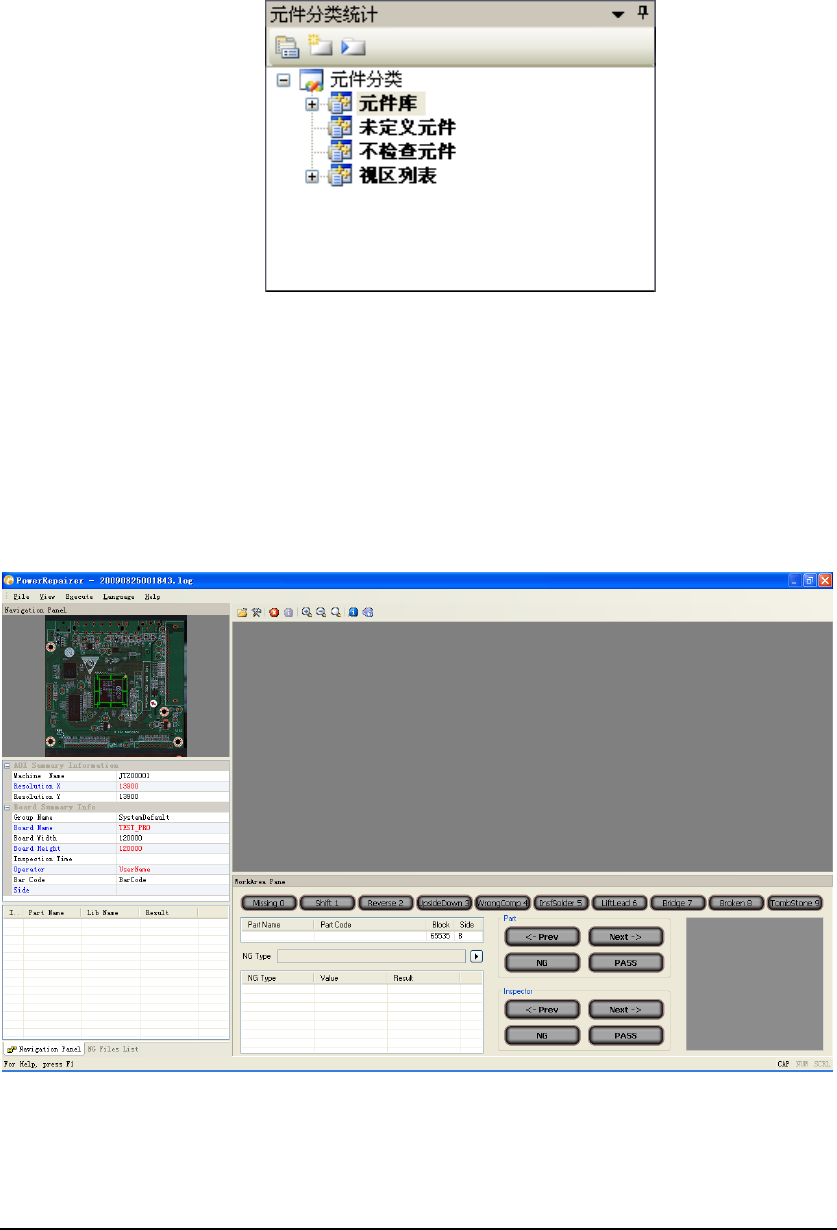This screenshot has width=837, height=1230.
Task: Click the icon beside 不检查元件
Action: click(341, 152)
